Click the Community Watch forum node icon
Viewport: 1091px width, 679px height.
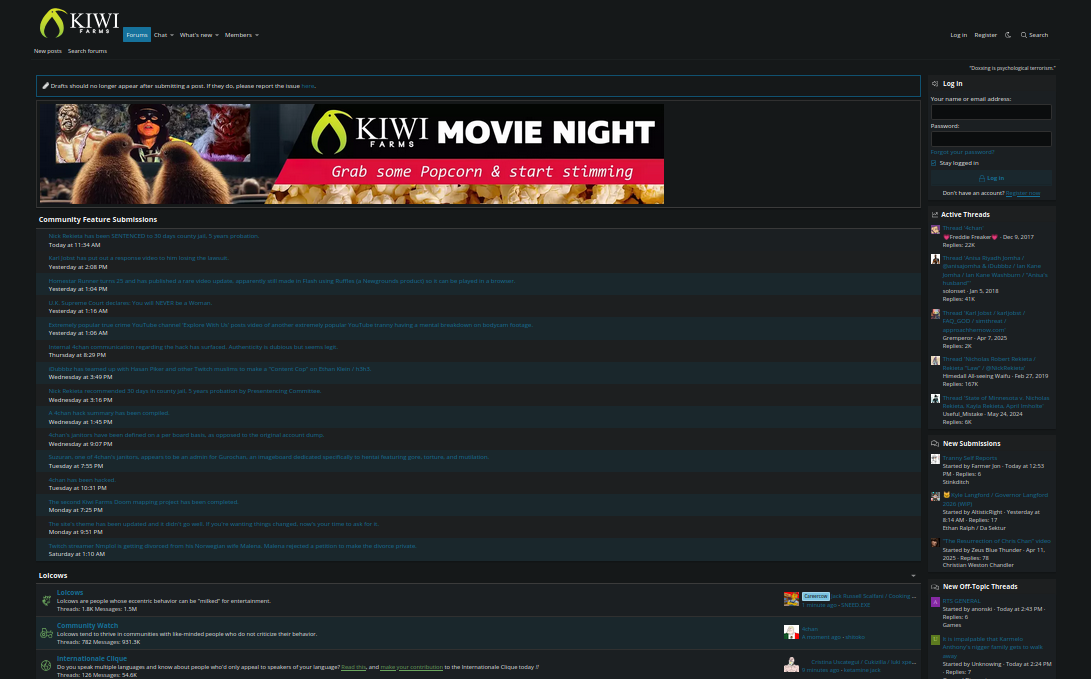(x=46, y=633)
